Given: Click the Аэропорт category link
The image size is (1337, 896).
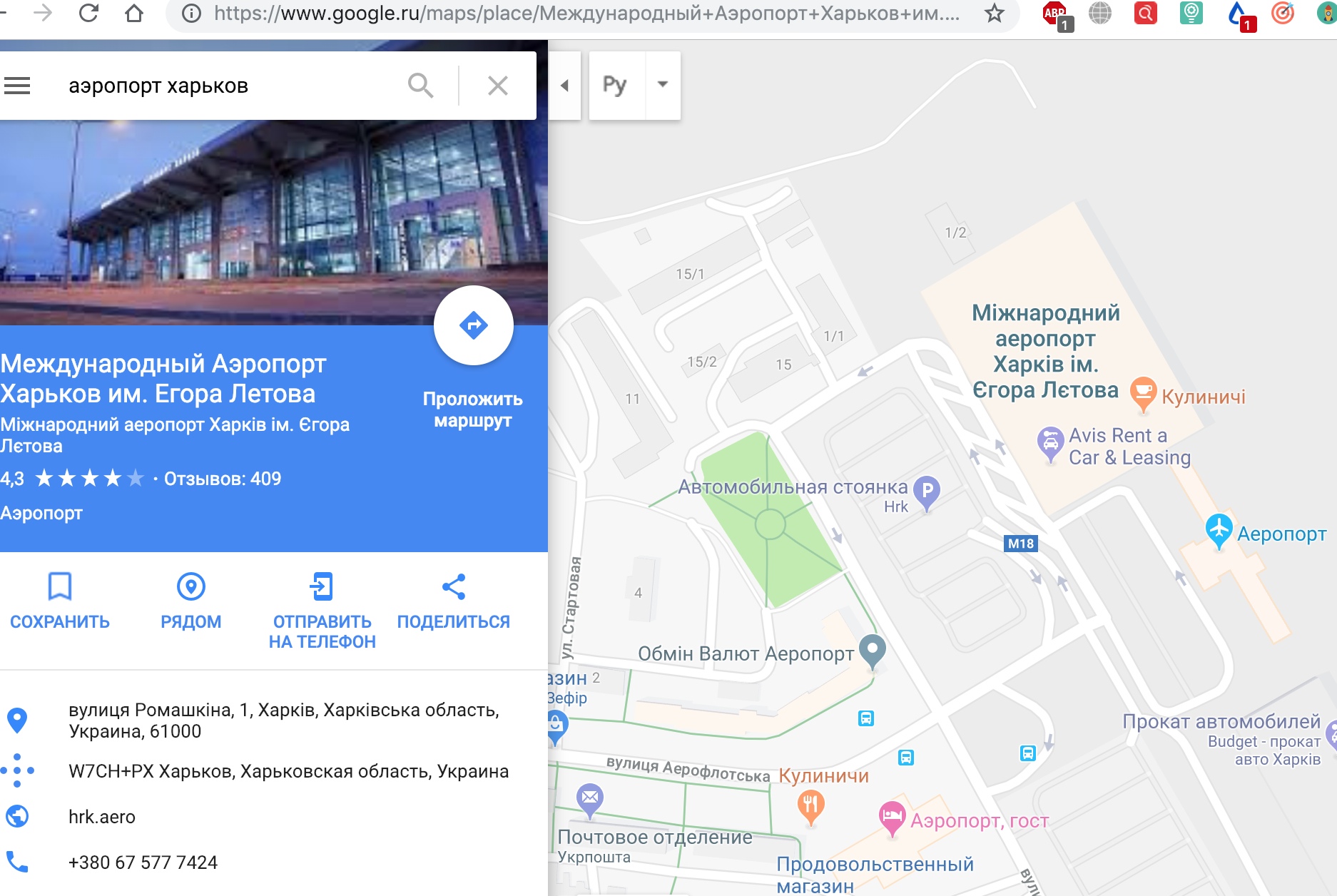Looking at the screenshot, I should pyautogui.click(x=41, y=513).
